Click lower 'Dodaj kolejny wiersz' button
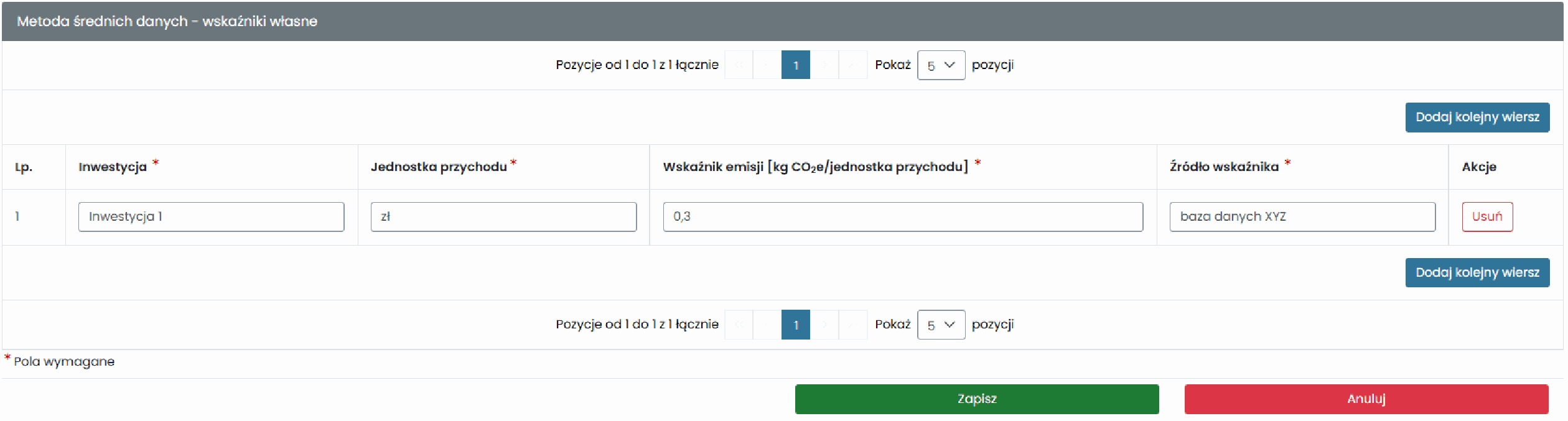 coord(1477,272)
